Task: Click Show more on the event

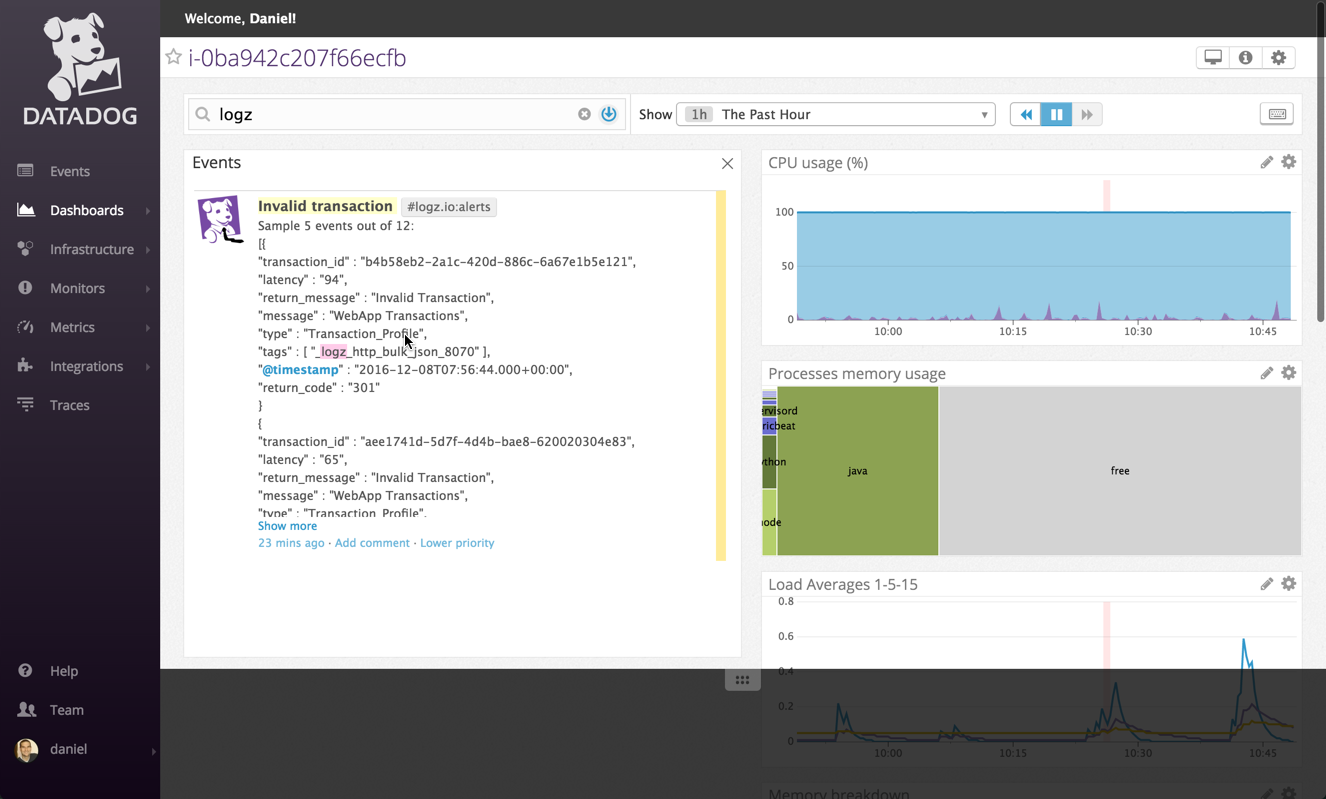Action: (287, 526)
